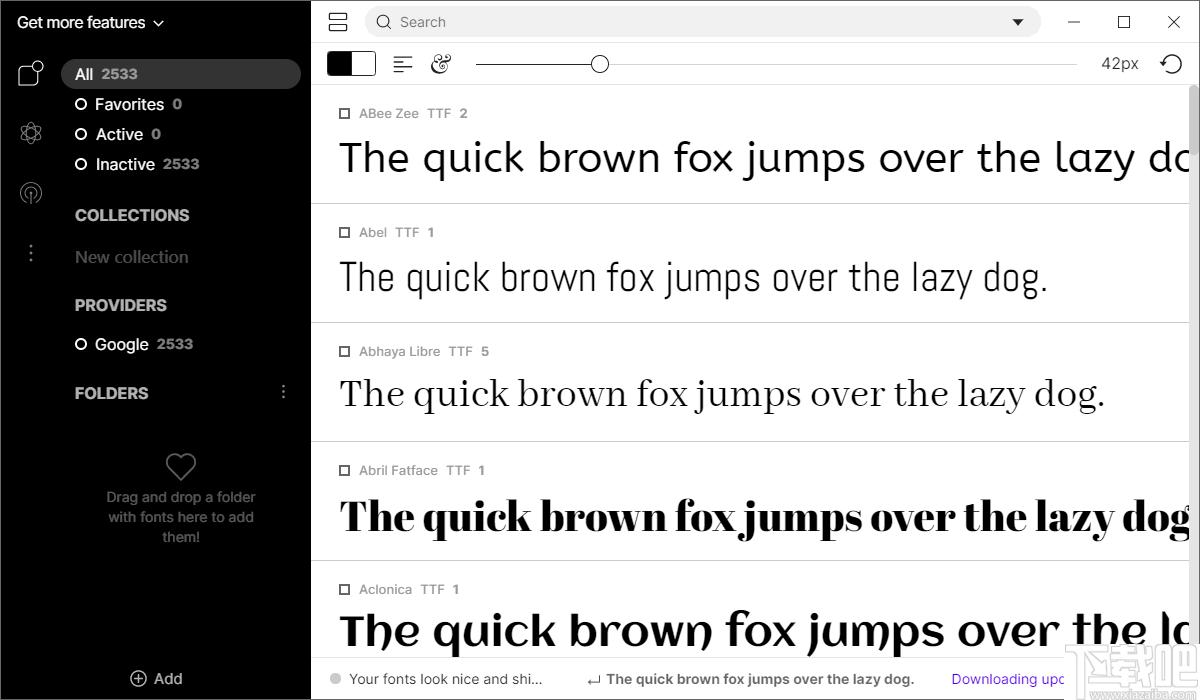The width and height of the screenshot is (1200, 700).
Task: Select the Inactive filter radio
Action: tap(81, 164)
